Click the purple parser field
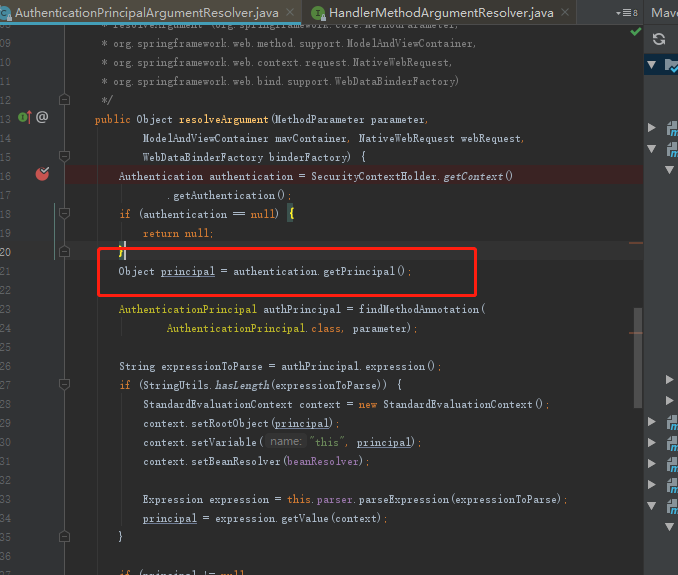Viewport: 678px width, 575px height. coord(335,500)
